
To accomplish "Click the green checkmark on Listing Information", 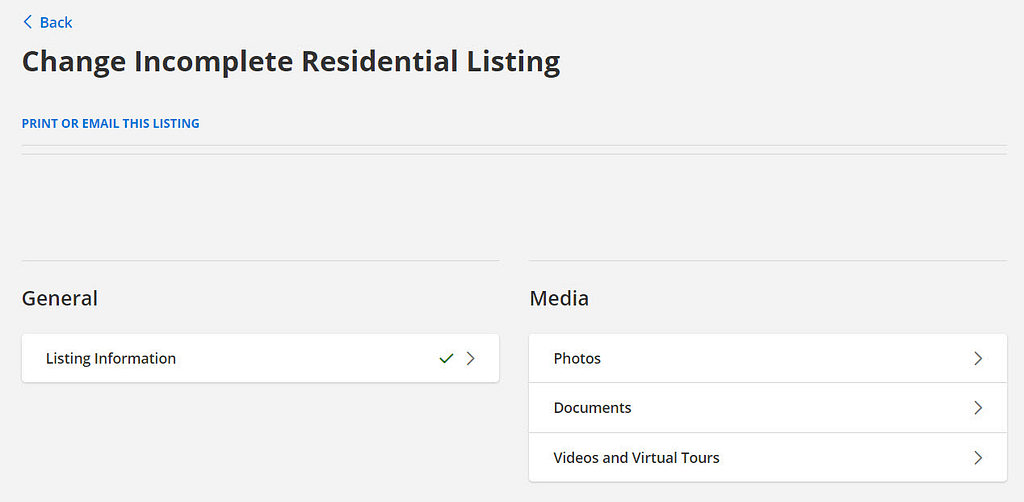I will tap(446, 358).
